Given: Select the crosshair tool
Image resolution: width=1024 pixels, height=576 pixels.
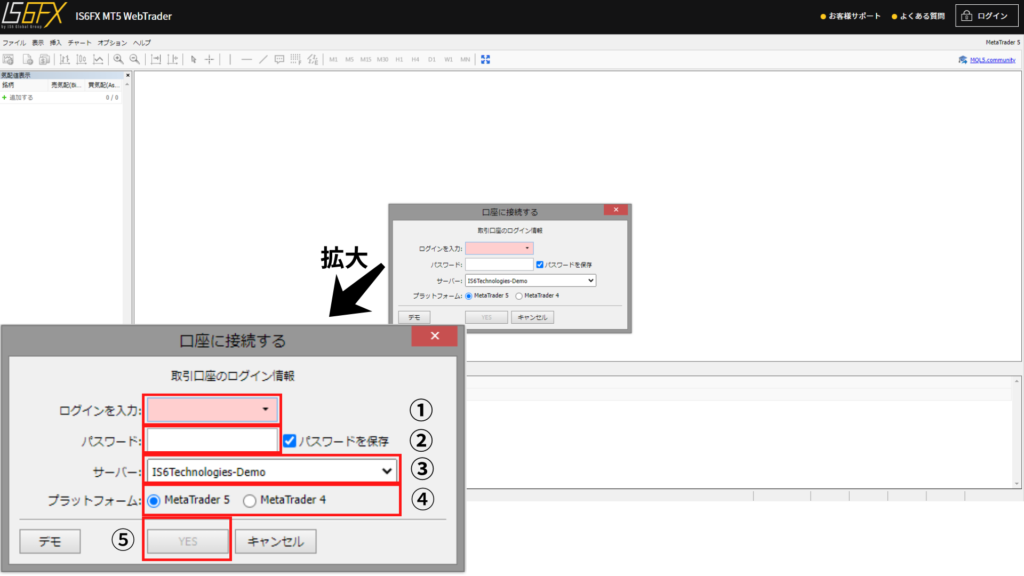Looking at the screenshot, I should 210,59.
